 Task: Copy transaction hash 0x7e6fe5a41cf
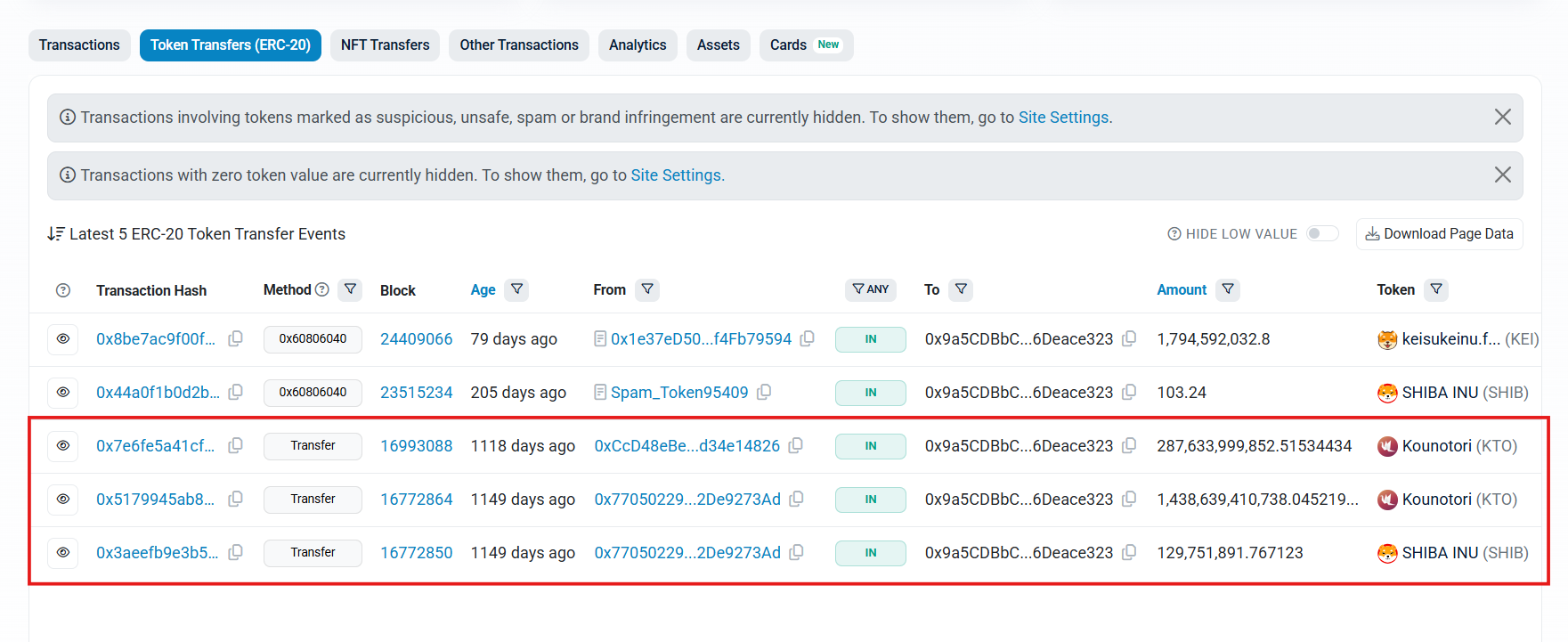coord(235,445)
